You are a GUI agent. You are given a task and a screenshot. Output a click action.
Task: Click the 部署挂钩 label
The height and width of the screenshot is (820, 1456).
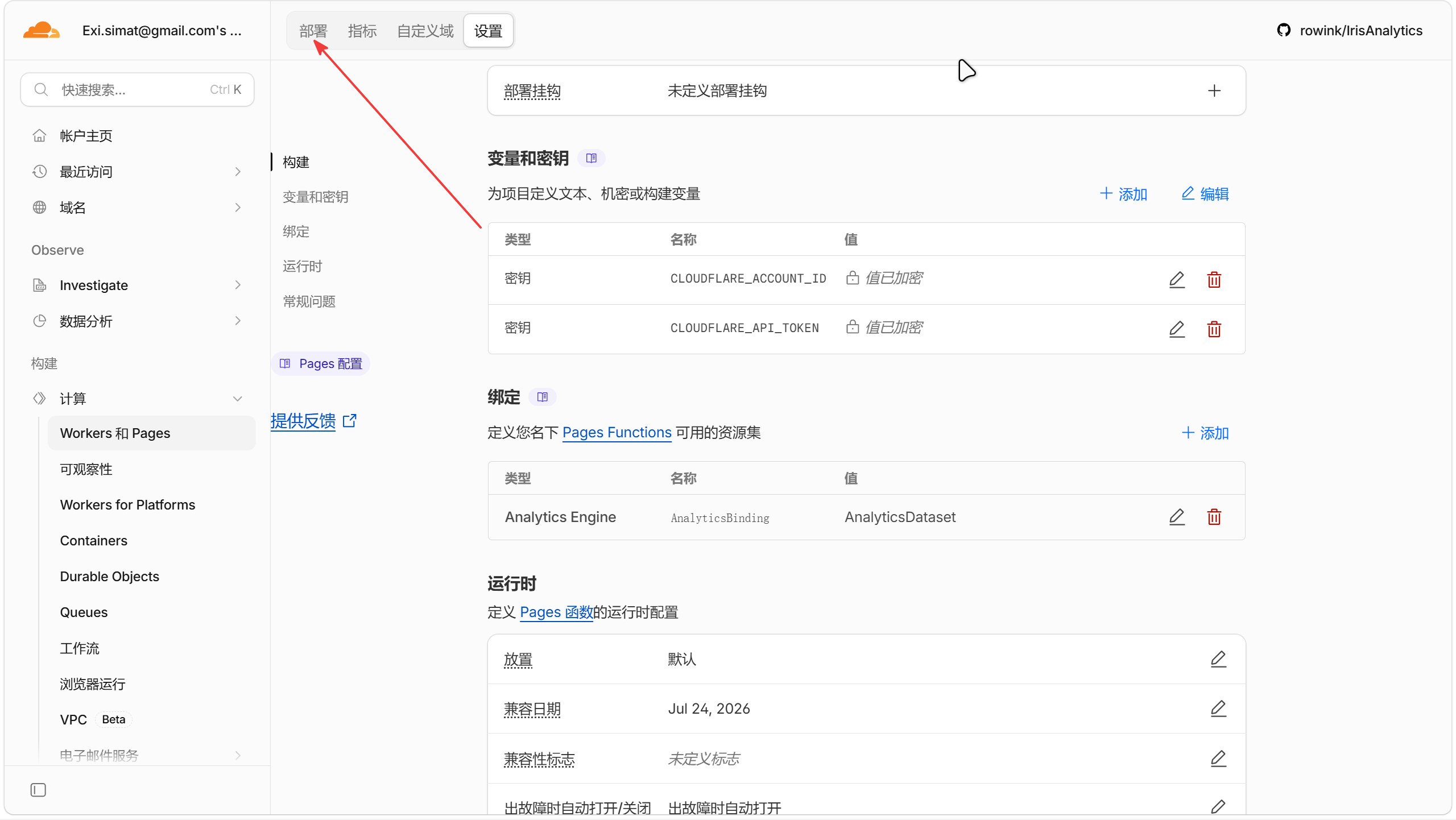pos(532,91)
